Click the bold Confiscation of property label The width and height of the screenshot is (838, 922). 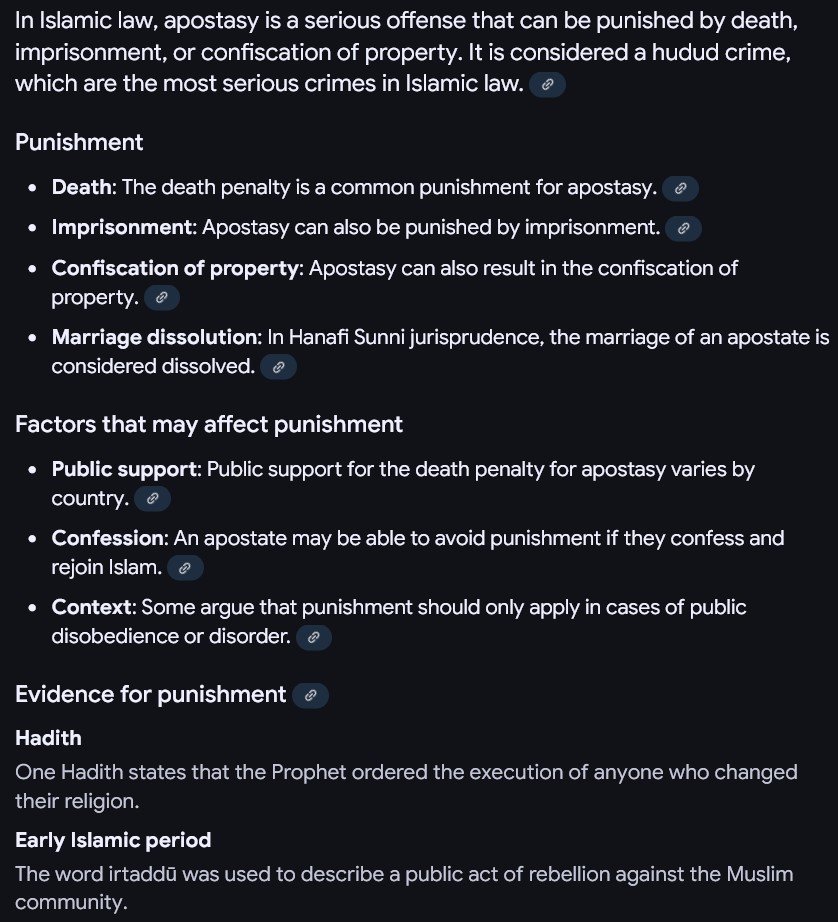176,268
